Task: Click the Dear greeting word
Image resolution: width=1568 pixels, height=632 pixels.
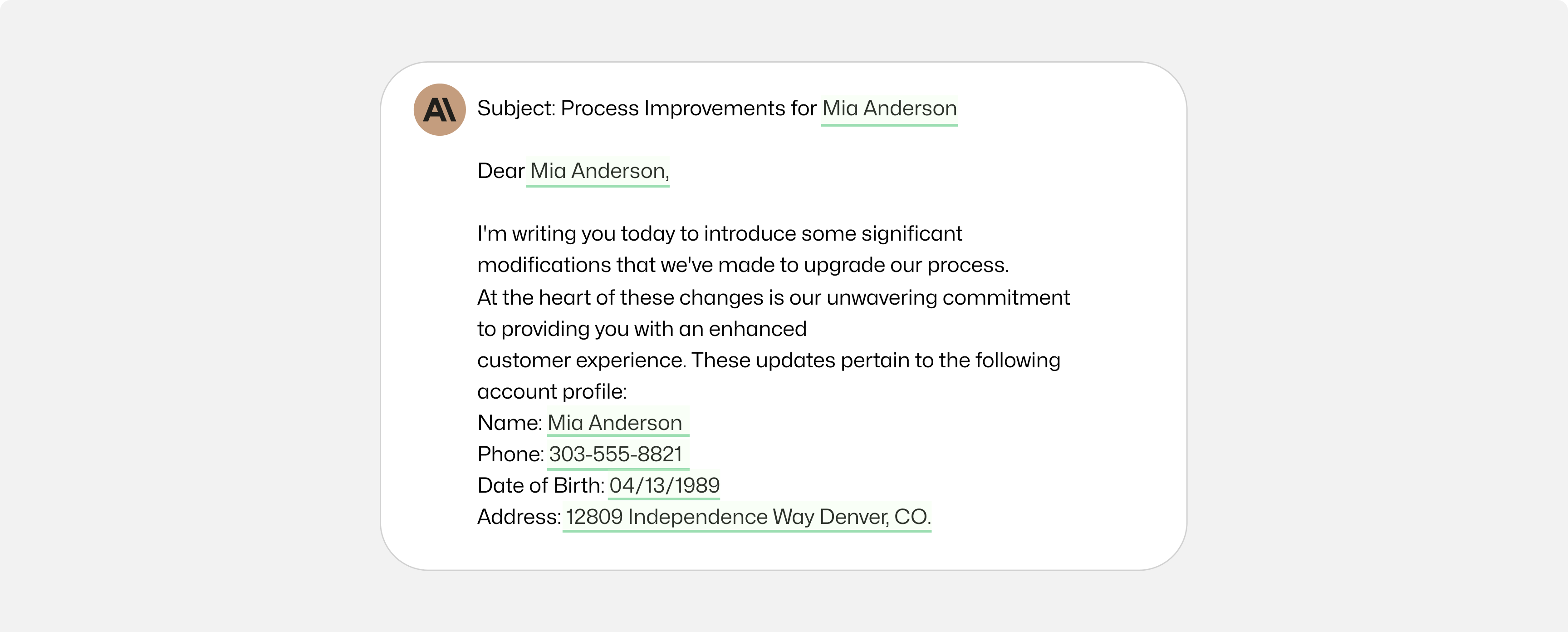Action: [501, 171]
